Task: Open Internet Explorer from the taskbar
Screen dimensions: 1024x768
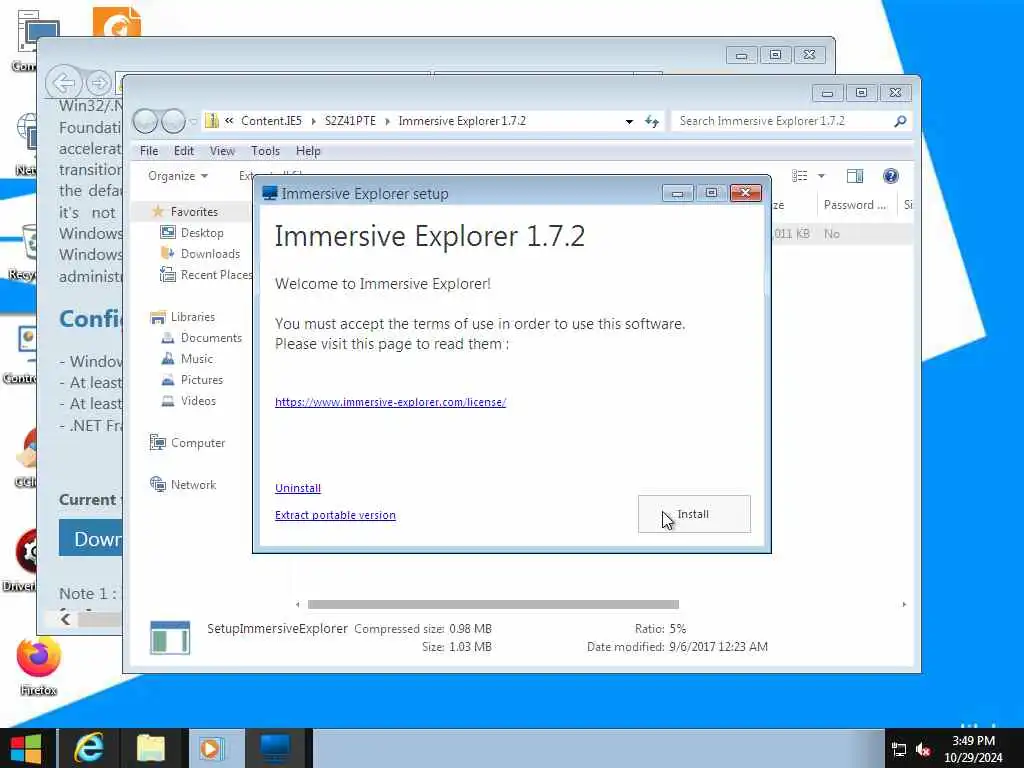Action: pos(89,748)
